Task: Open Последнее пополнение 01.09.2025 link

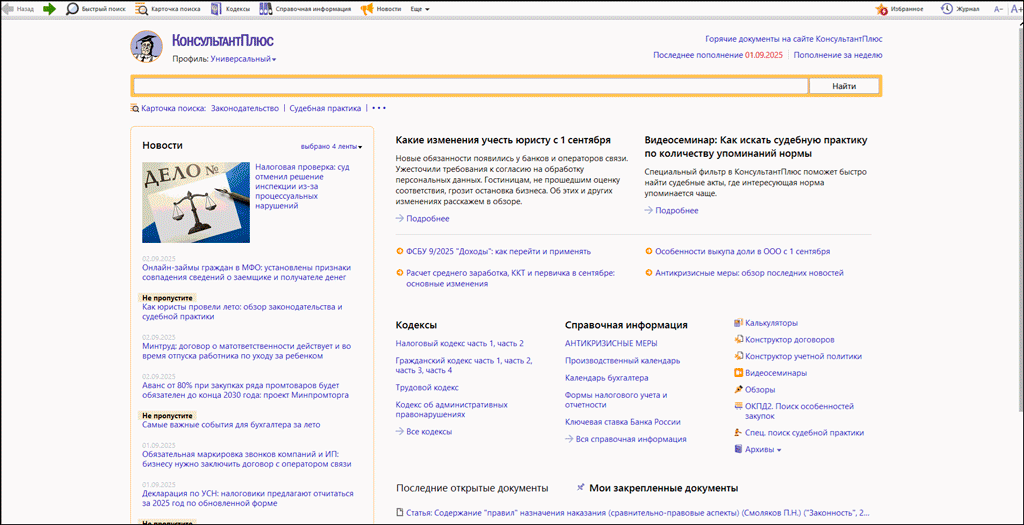Action: [x=718, y=55]
